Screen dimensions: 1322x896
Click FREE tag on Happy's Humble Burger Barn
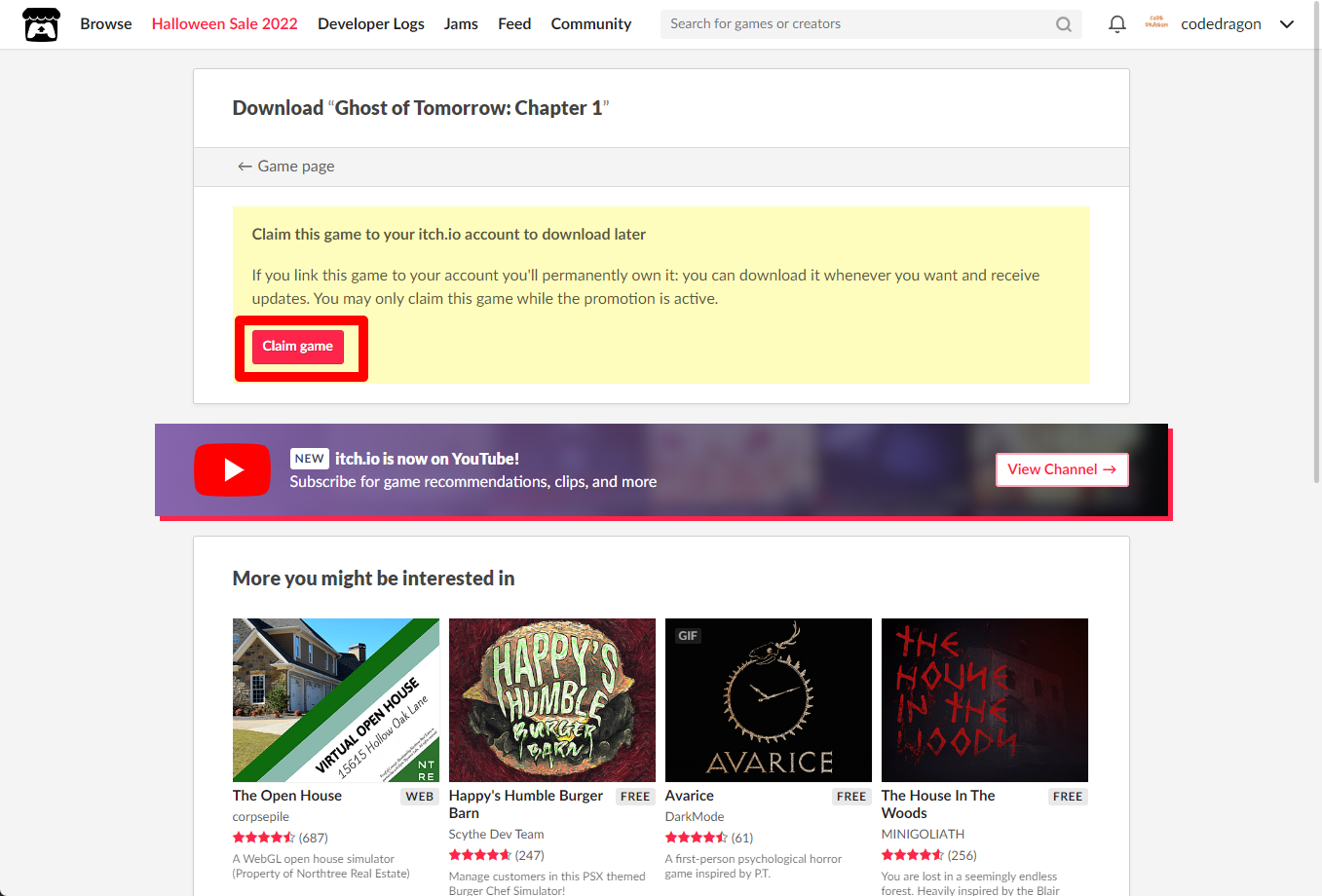point(635,797)
